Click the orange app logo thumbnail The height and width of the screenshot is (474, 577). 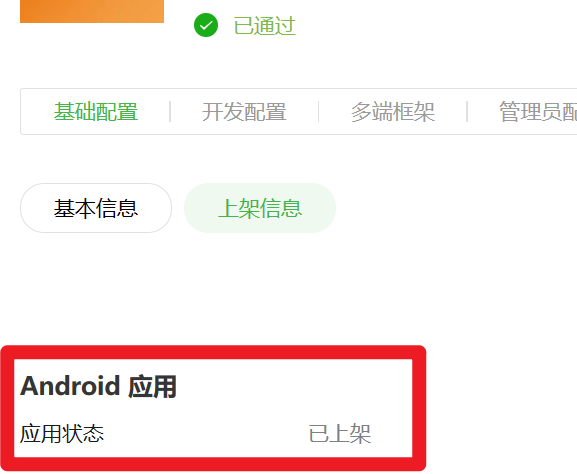92,11
